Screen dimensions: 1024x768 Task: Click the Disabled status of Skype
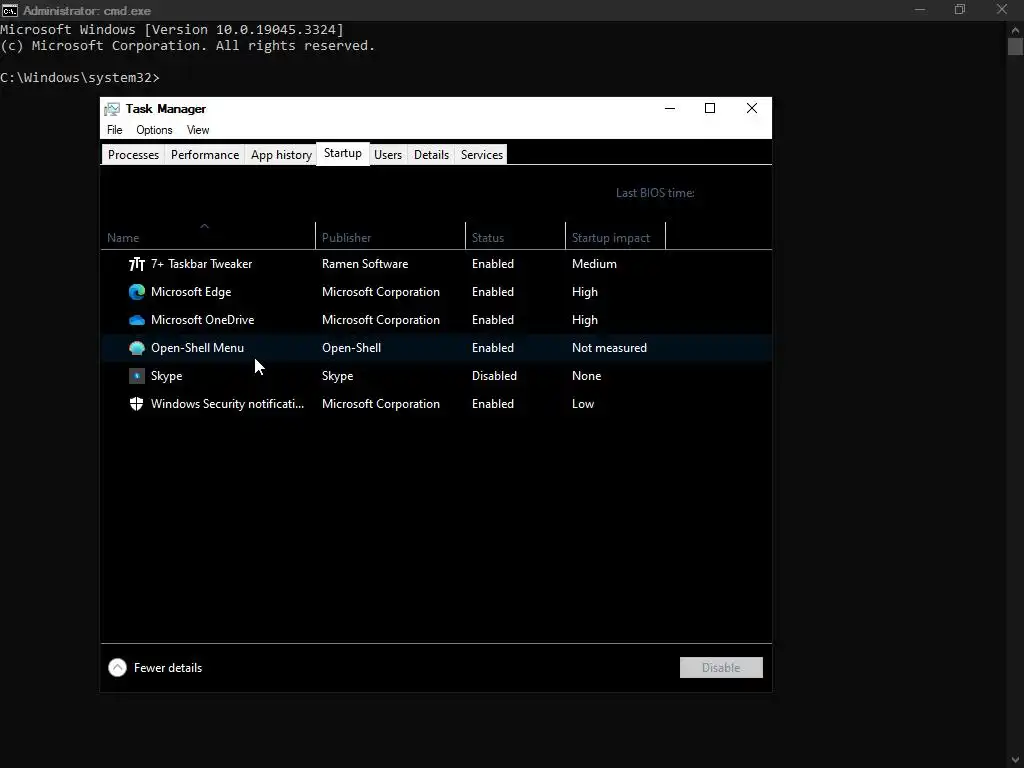tap(494, 376)
